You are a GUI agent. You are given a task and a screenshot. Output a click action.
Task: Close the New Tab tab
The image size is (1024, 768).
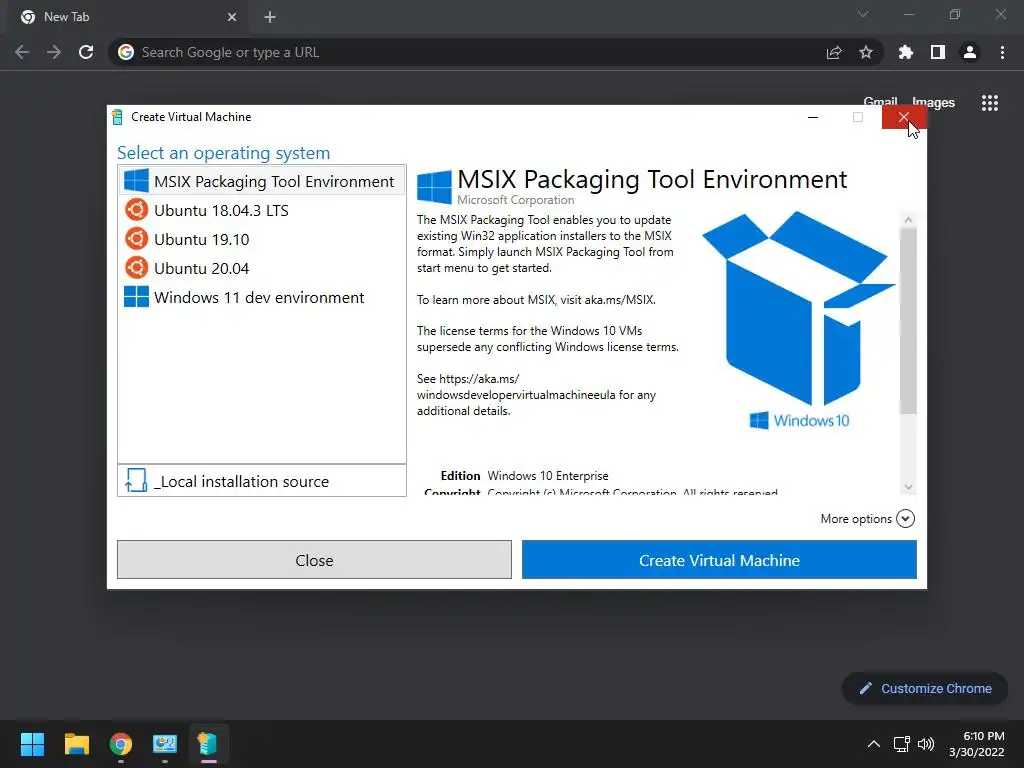point(232,17)
